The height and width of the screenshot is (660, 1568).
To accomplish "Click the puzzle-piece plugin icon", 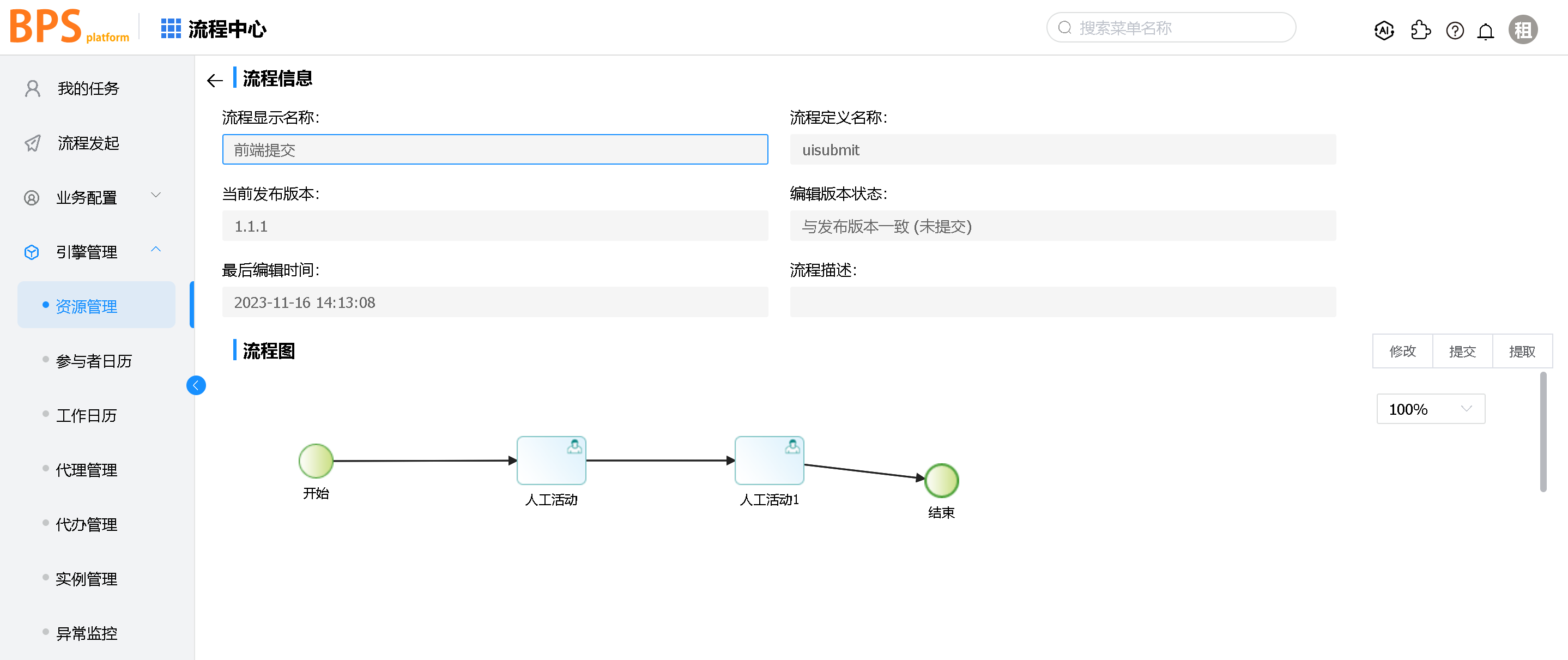I will tap(1420, 30).
